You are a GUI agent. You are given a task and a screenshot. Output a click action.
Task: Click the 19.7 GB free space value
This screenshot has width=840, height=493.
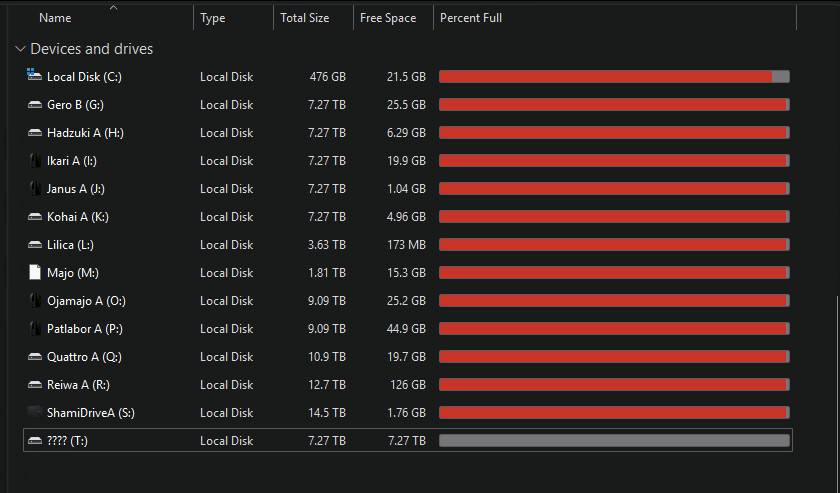pos(406,357)
